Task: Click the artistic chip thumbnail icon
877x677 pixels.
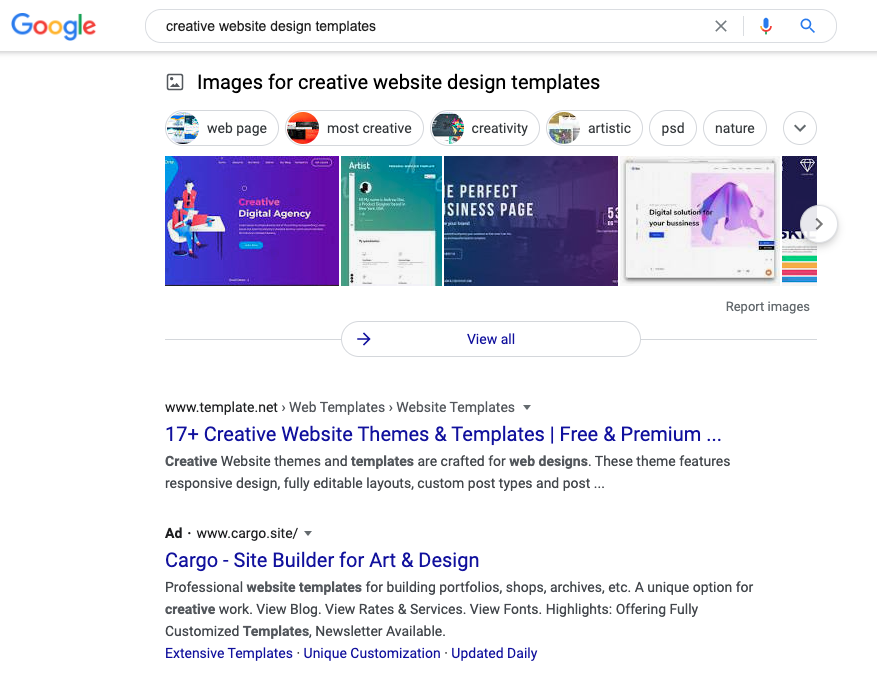Action: pyautogui.click(x=564, y=128)
